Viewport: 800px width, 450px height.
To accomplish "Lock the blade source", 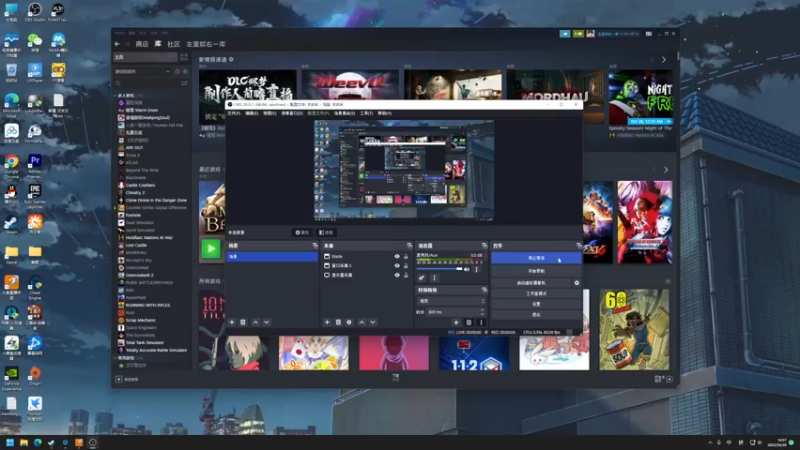I will 406,257.
